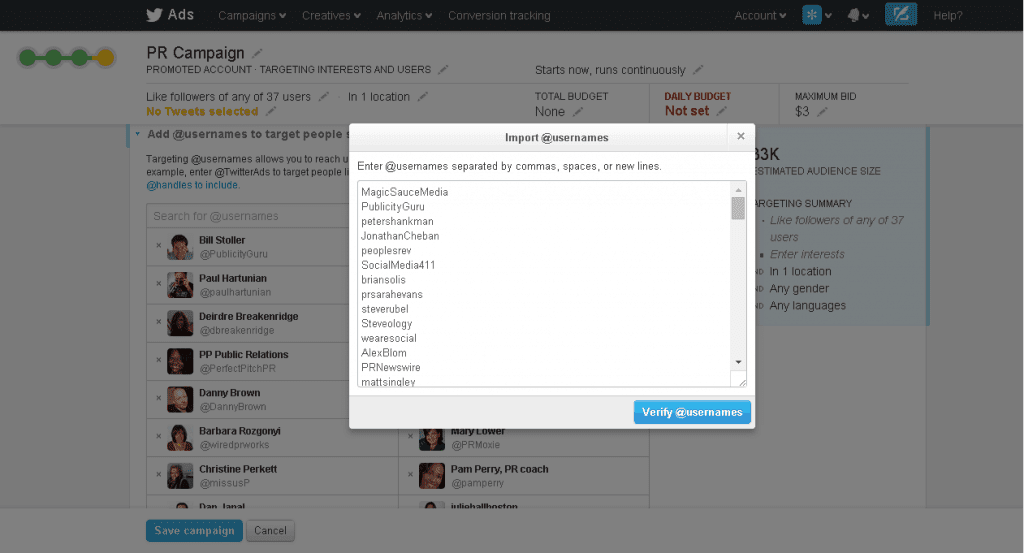Click the usernames textarea scrollbar down arrow
This screenshot has width=1024, height=553.
[738, 362]
